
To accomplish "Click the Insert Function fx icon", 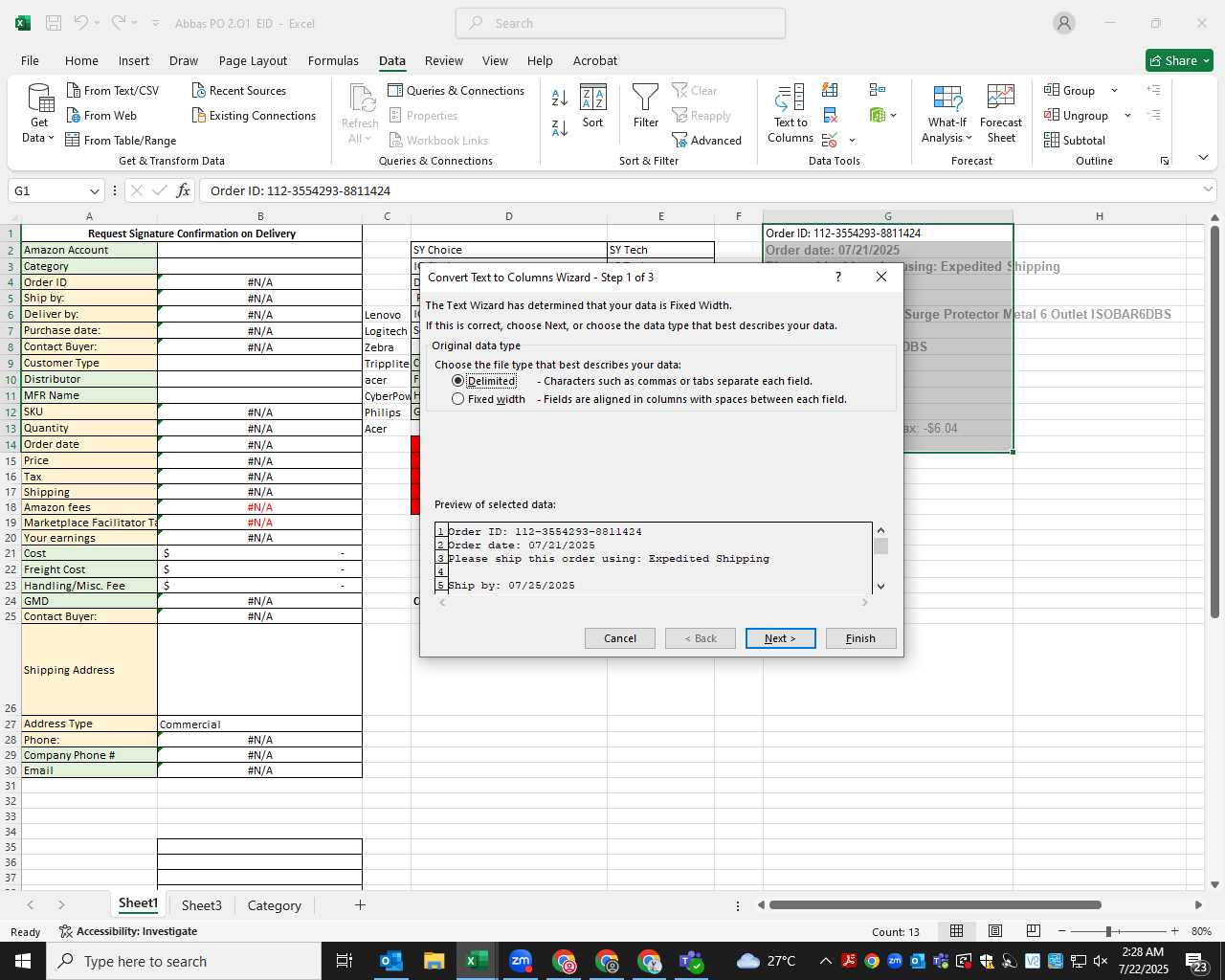I will point(183,190).
